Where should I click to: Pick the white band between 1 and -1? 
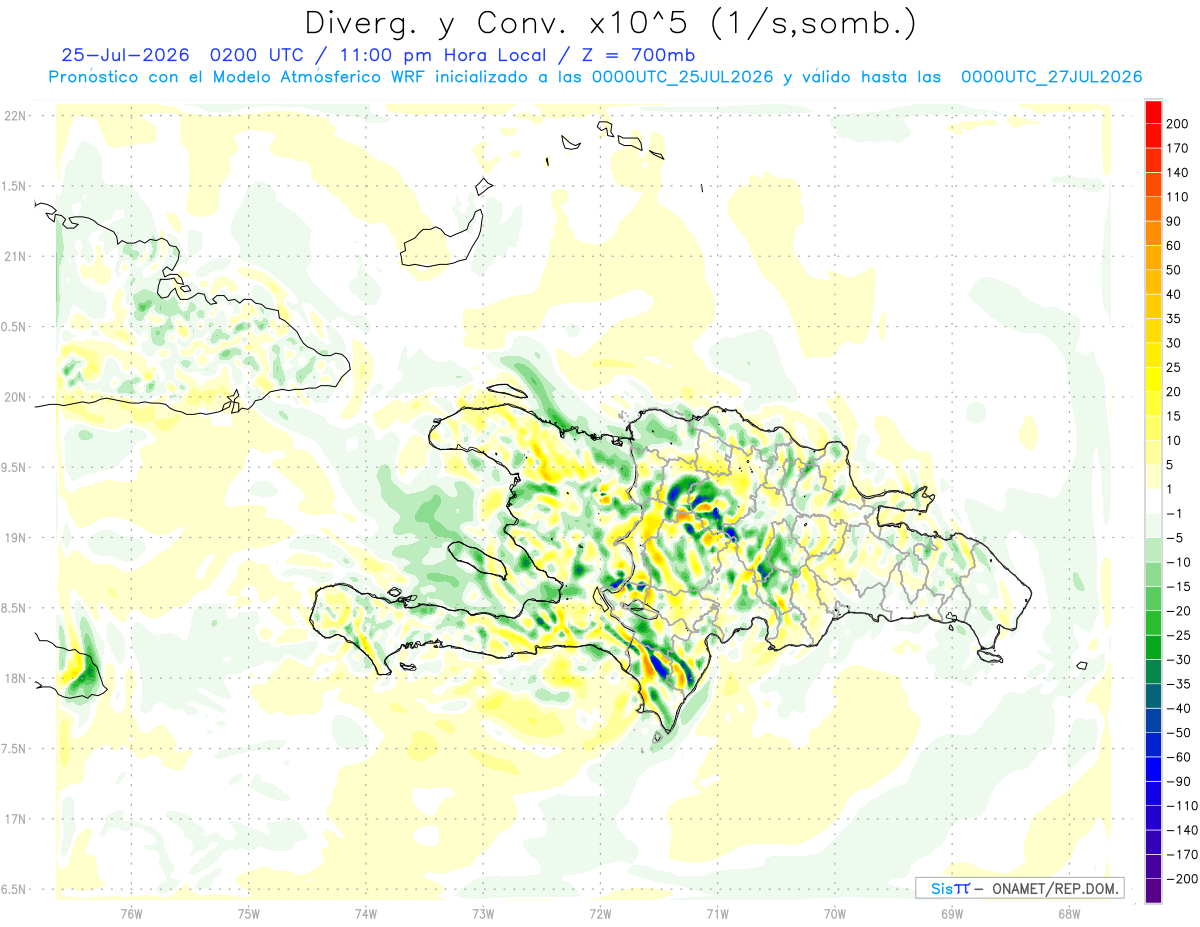click(x=1153, y=502)
